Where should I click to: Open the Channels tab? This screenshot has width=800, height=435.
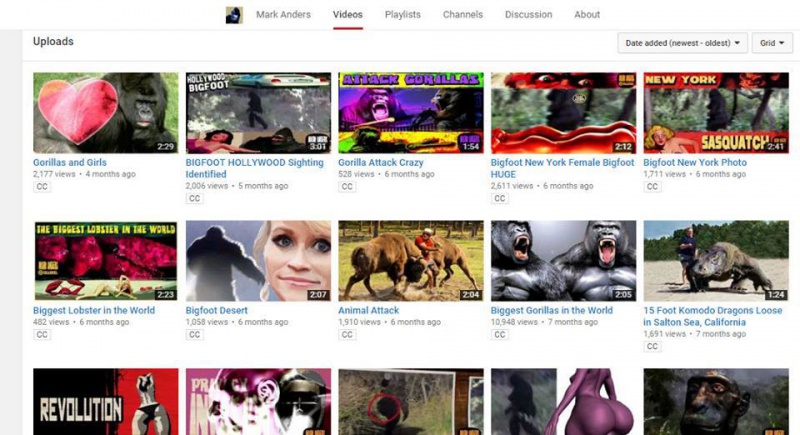tap(463, 15)
